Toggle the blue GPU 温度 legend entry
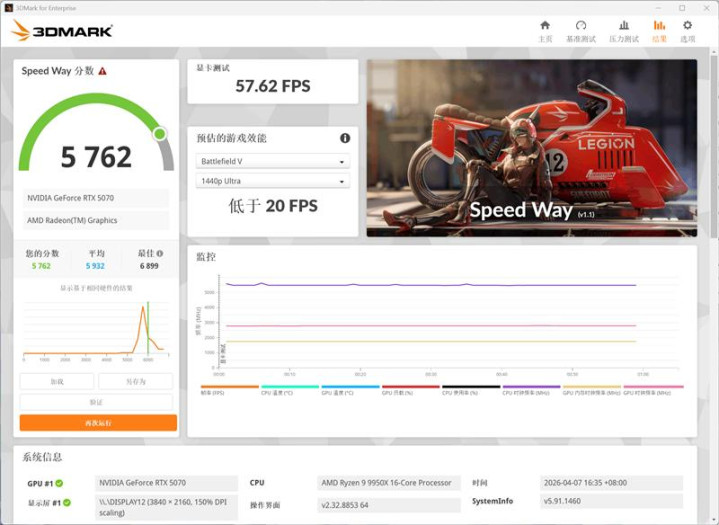The width and height of the screenshot is (719, 525). [350, 390]
